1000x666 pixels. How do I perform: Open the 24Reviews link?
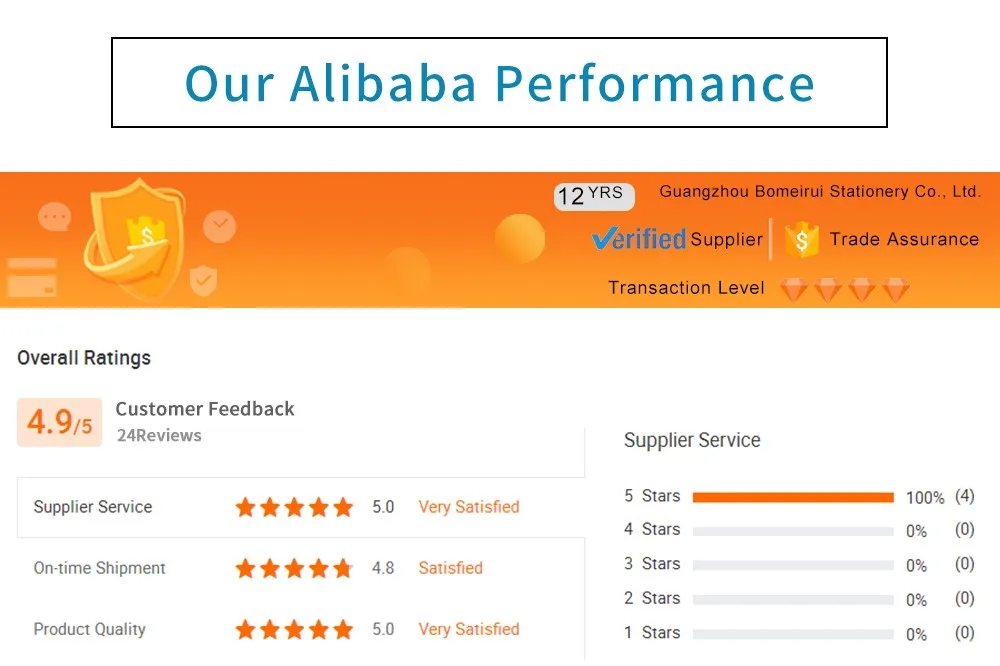(x=159, y=435)
